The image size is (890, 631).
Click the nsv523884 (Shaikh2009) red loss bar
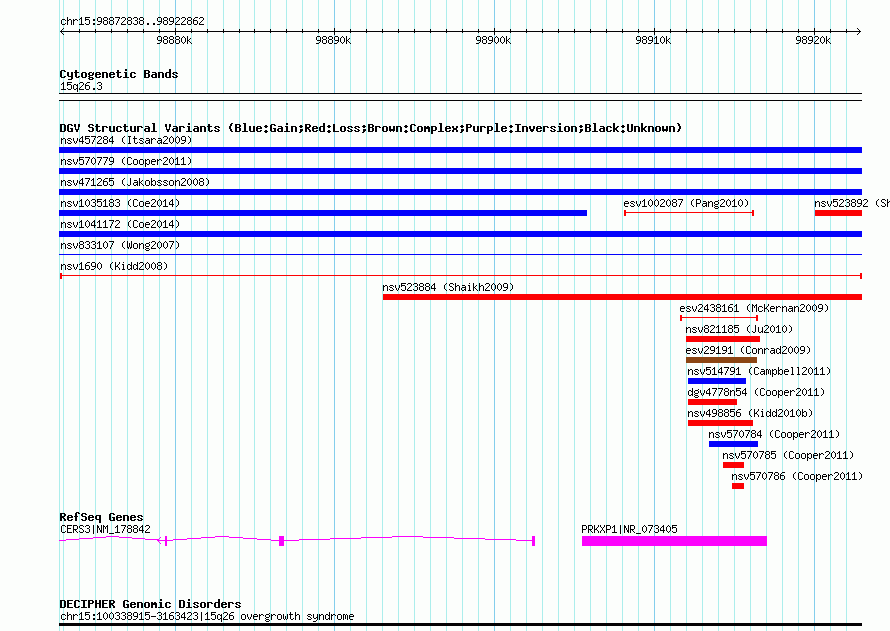[621, 297]
